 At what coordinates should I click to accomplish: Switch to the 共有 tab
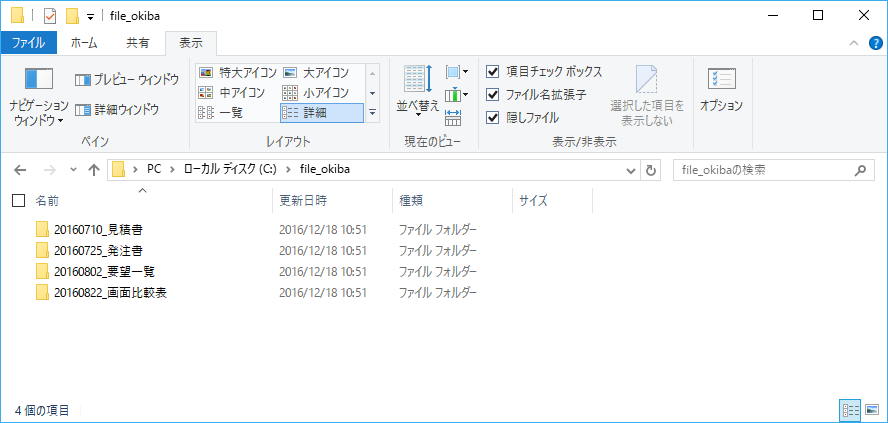coord(138,43)
